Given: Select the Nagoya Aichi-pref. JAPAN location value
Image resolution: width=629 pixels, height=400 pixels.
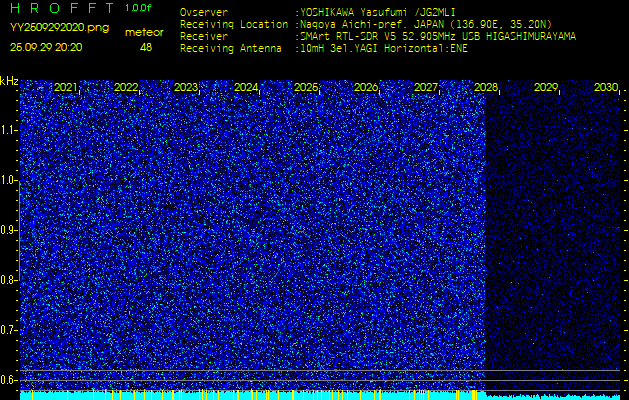Looking at the screenshot, I should point(426,24).
